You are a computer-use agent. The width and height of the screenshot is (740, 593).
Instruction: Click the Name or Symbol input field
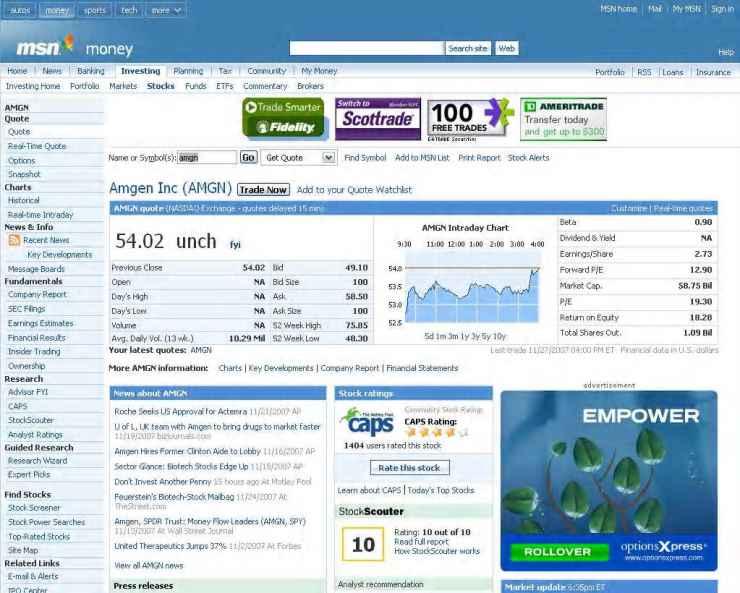tap(206, 158)
